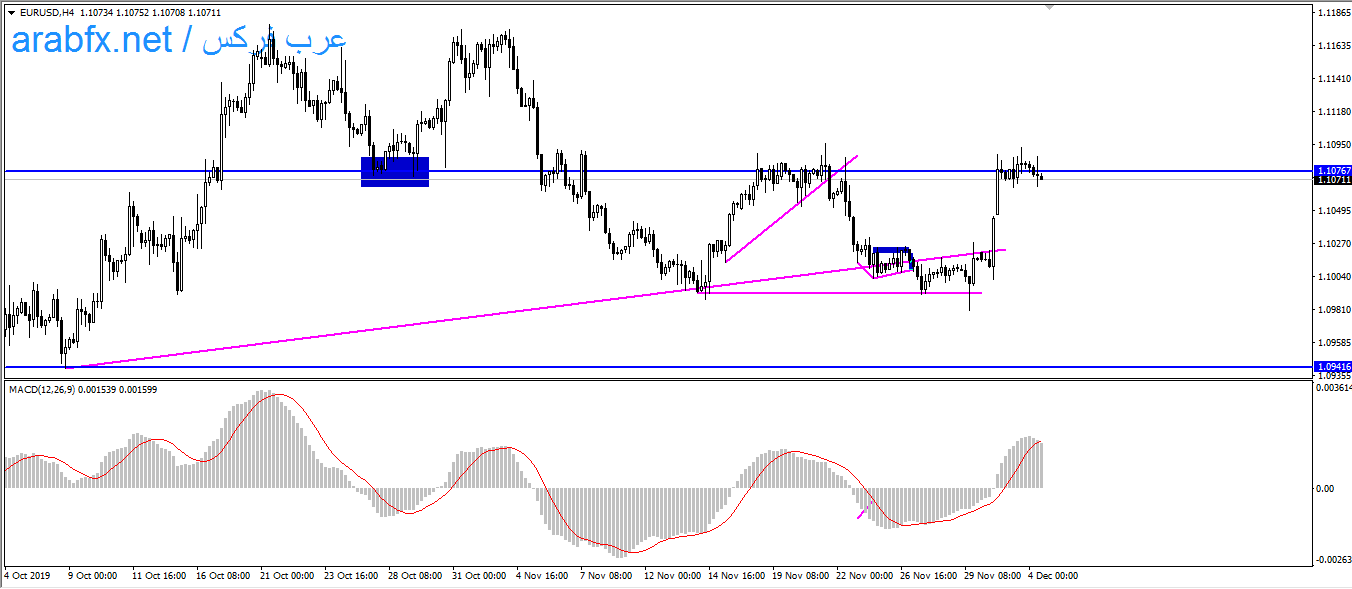The height and width of the screenshot is (589, 1352).
Task: Click the short magenta mark in MACD panel
Action: tap(861, 514)
